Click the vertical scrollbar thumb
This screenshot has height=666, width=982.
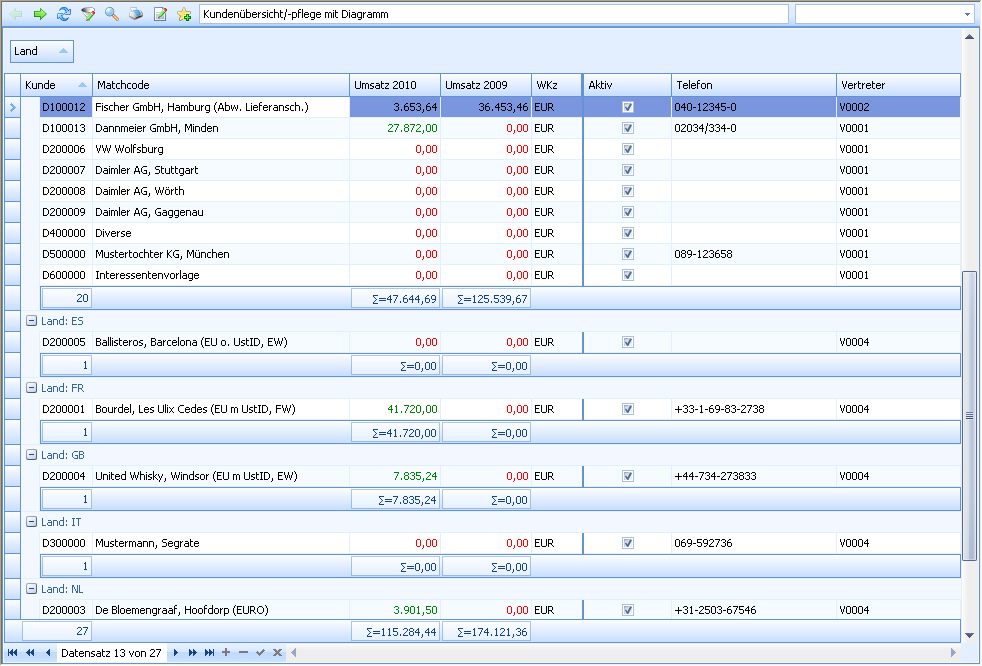point(969,415)
